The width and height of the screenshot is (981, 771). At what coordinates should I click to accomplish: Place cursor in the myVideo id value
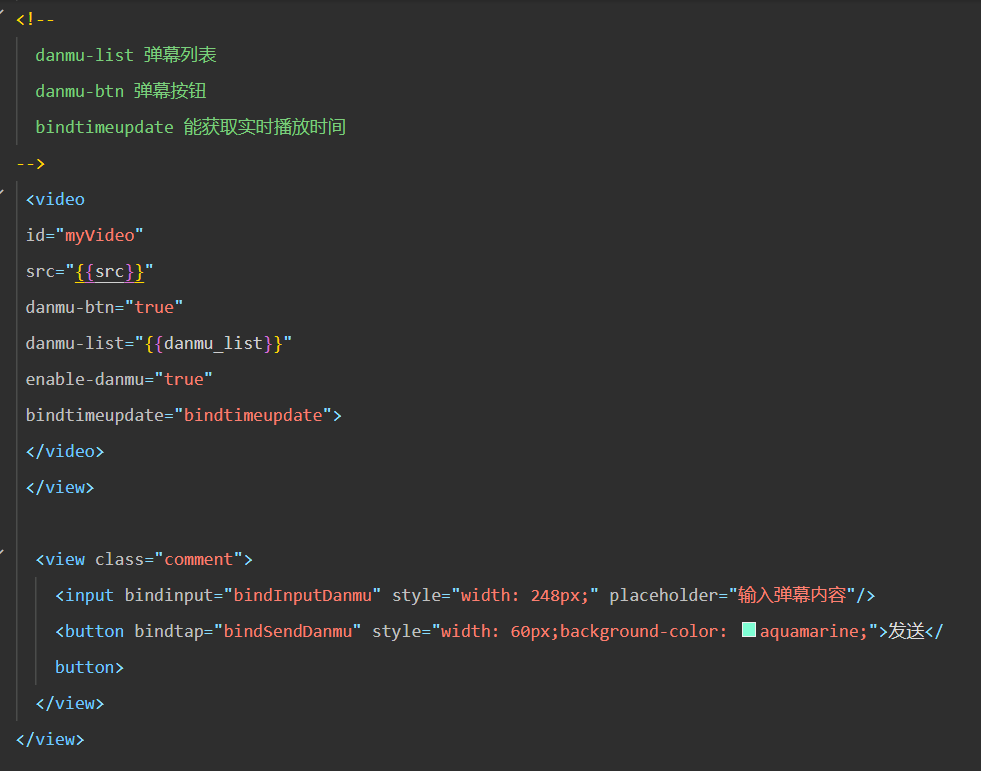click(99, 236)
